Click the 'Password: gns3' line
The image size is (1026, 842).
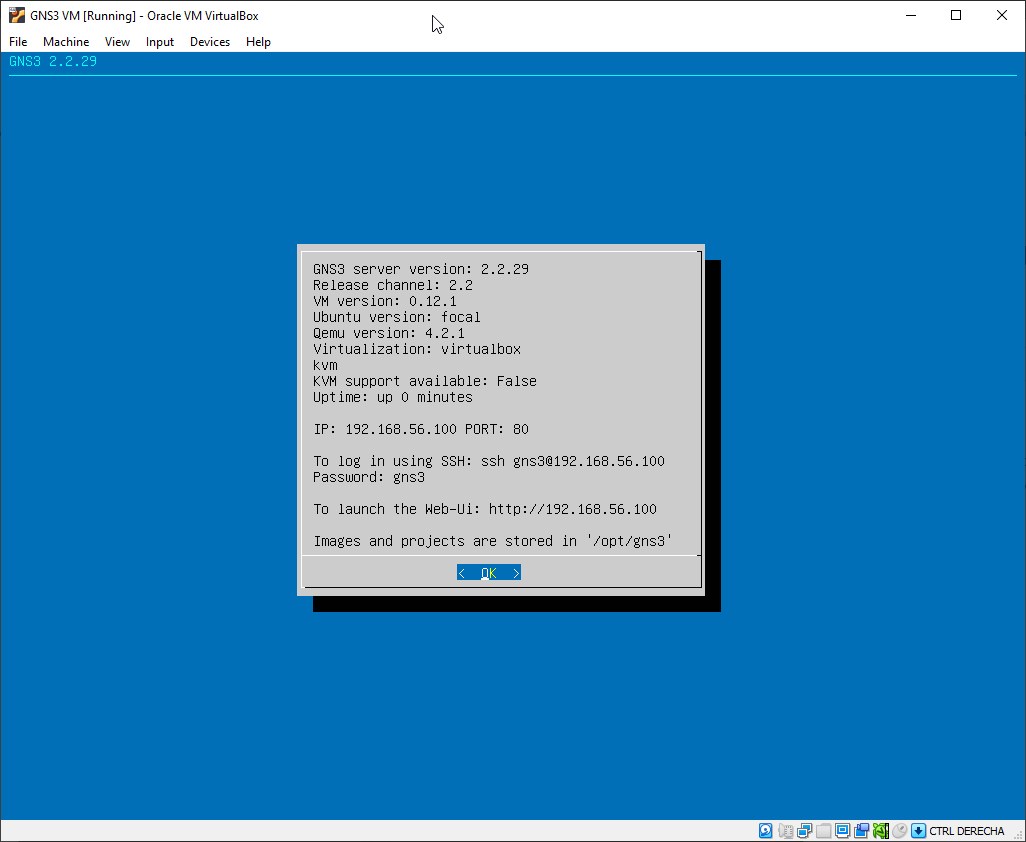tap(369, 477)
